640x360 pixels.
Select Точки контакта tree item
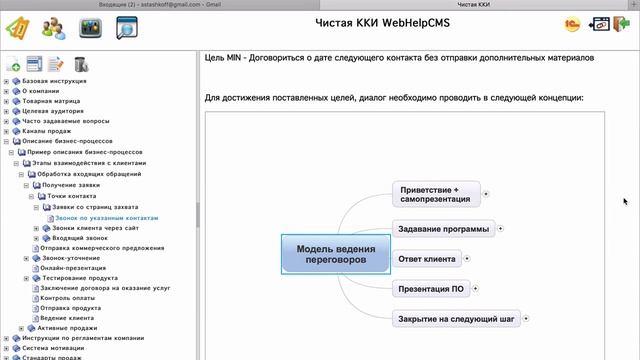[x=71, y=196]
